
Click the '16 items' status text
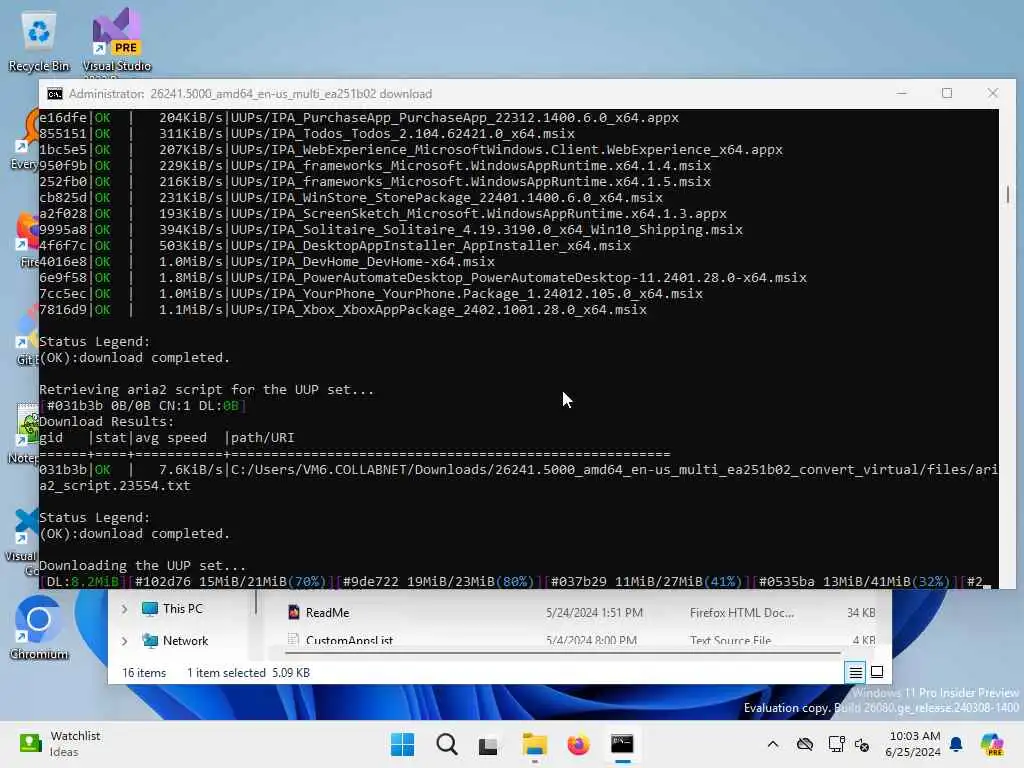click(144, 673)
